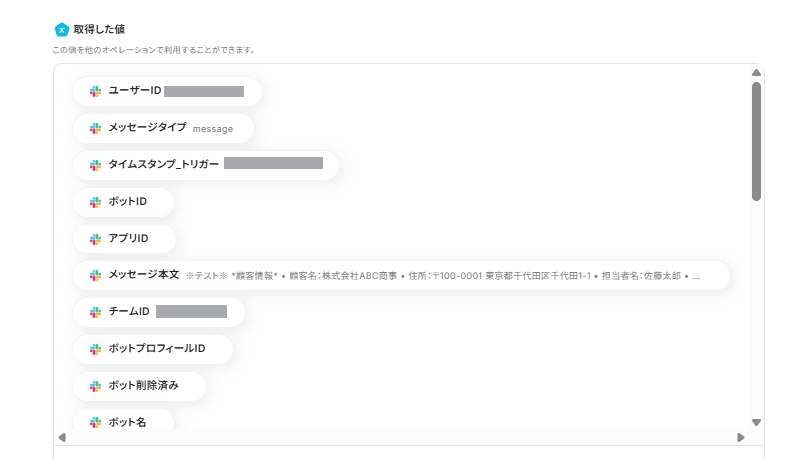
Task: Click the Slack icon beside メッセージタイプ
Action: coord(96,128)
